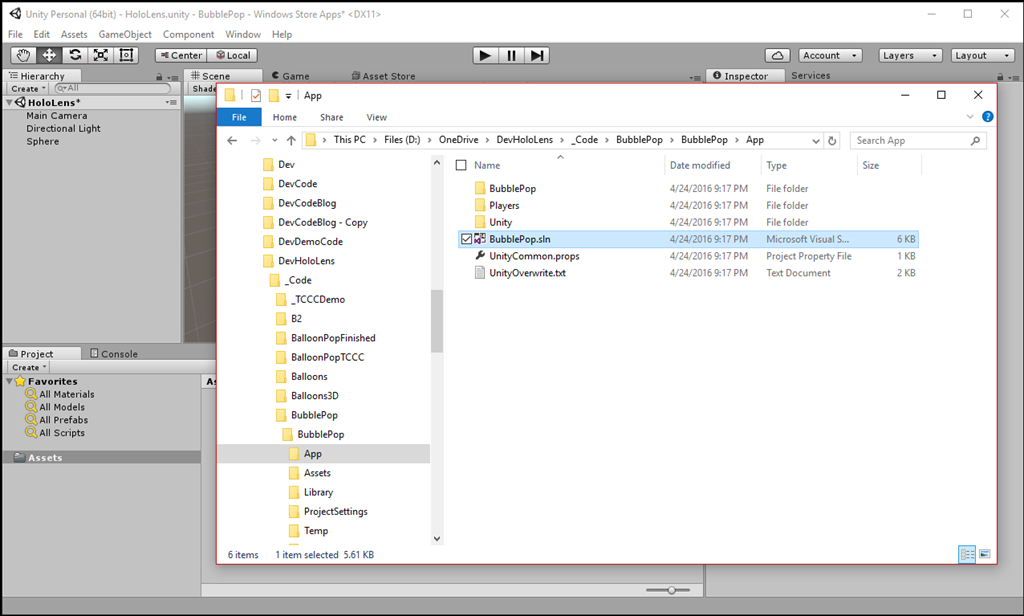Open Unity's Assets menu
Screen dimensions: 1024x616
(x=74, y=34)
